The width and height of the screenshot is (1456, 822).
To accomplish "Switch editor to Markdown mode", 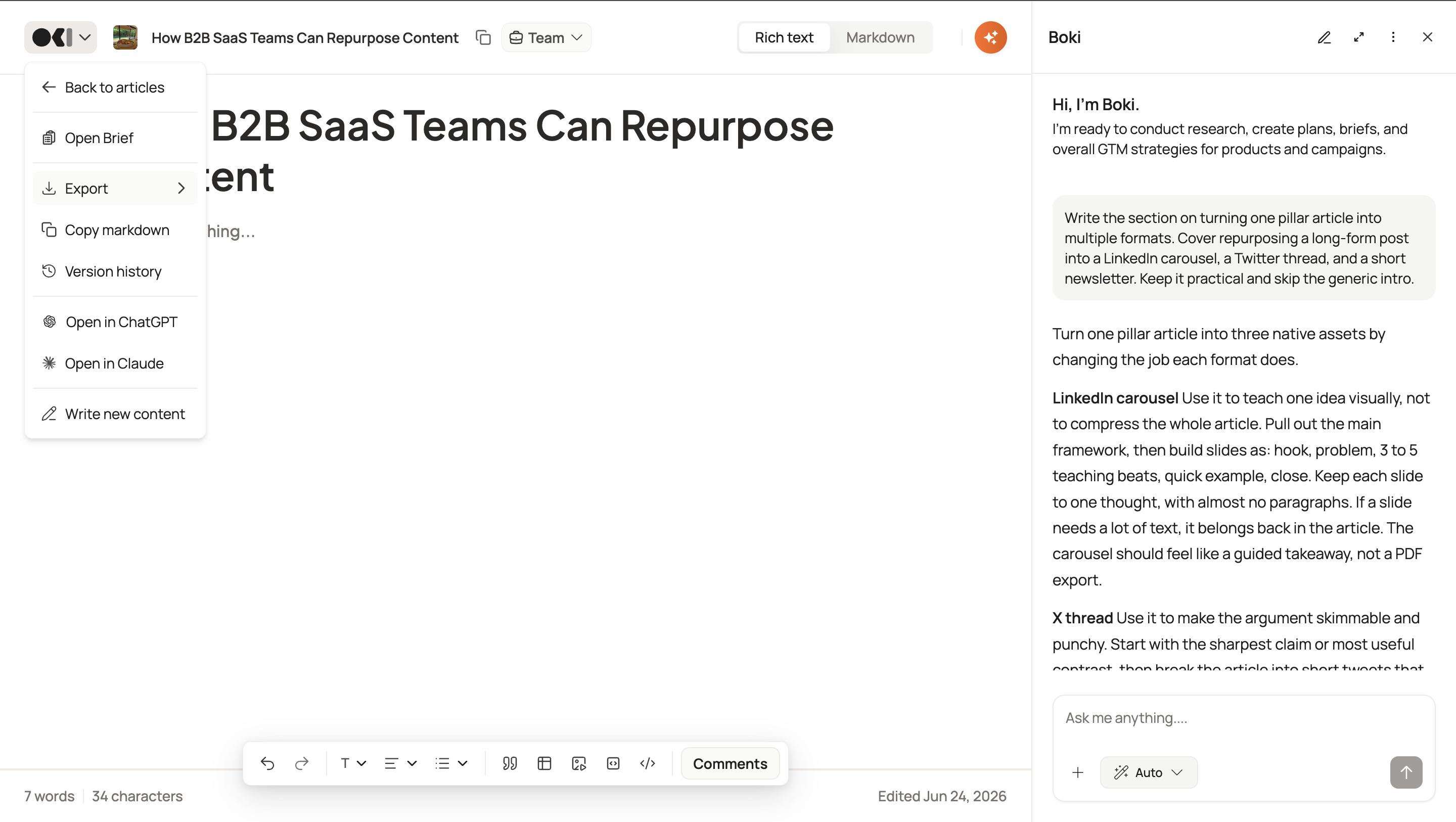I will 880,37.
